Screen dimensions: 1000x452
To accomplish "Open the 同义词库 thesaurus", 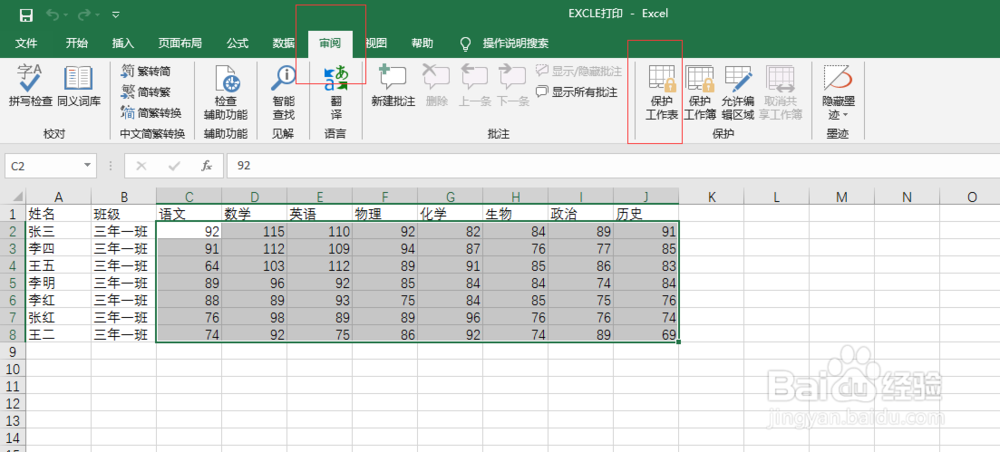I will click(x=79, y=85).
